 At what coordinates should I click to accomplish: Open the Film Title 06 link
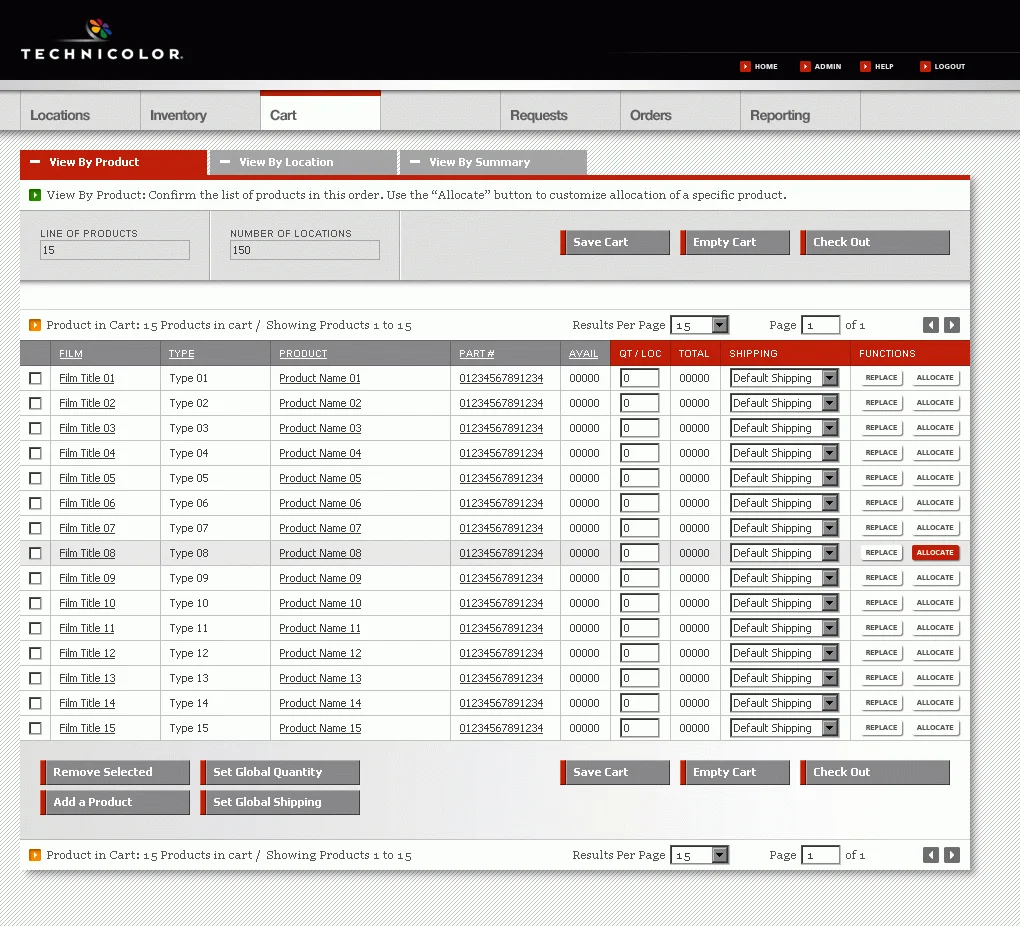click(x=87, y=503)
